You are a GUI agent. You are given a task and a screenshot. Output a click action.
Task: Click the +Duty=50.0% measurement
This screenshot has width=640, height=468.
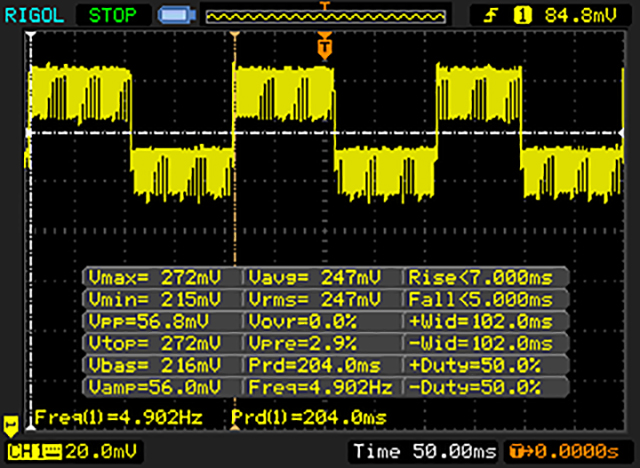475,365
